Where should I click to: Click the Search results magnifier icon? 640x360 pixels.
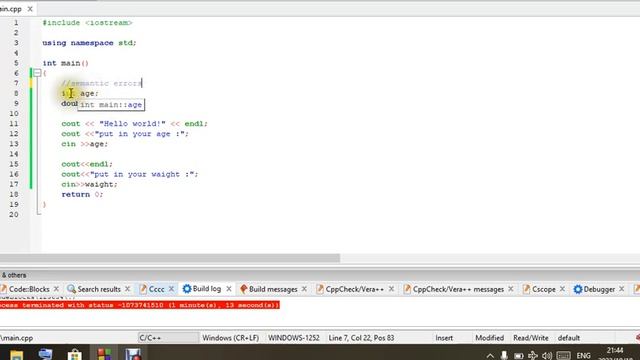point(71,289)
